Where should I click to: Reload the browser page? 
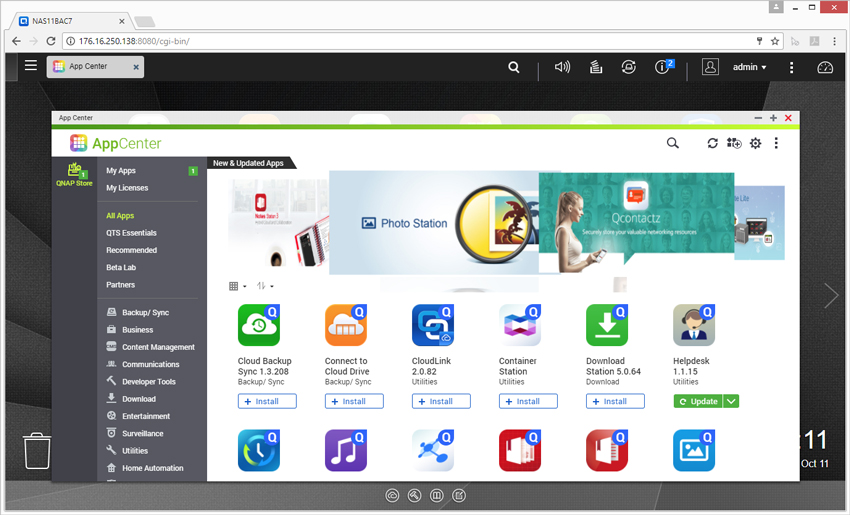coord(50,41)
